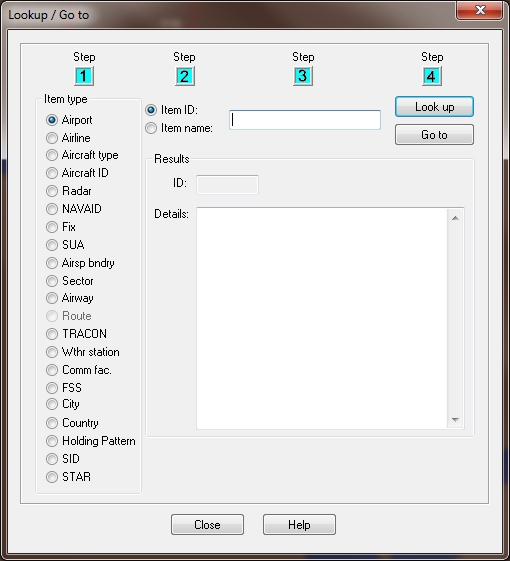Click the Details scrollbar up arrow

pos(455,218)
